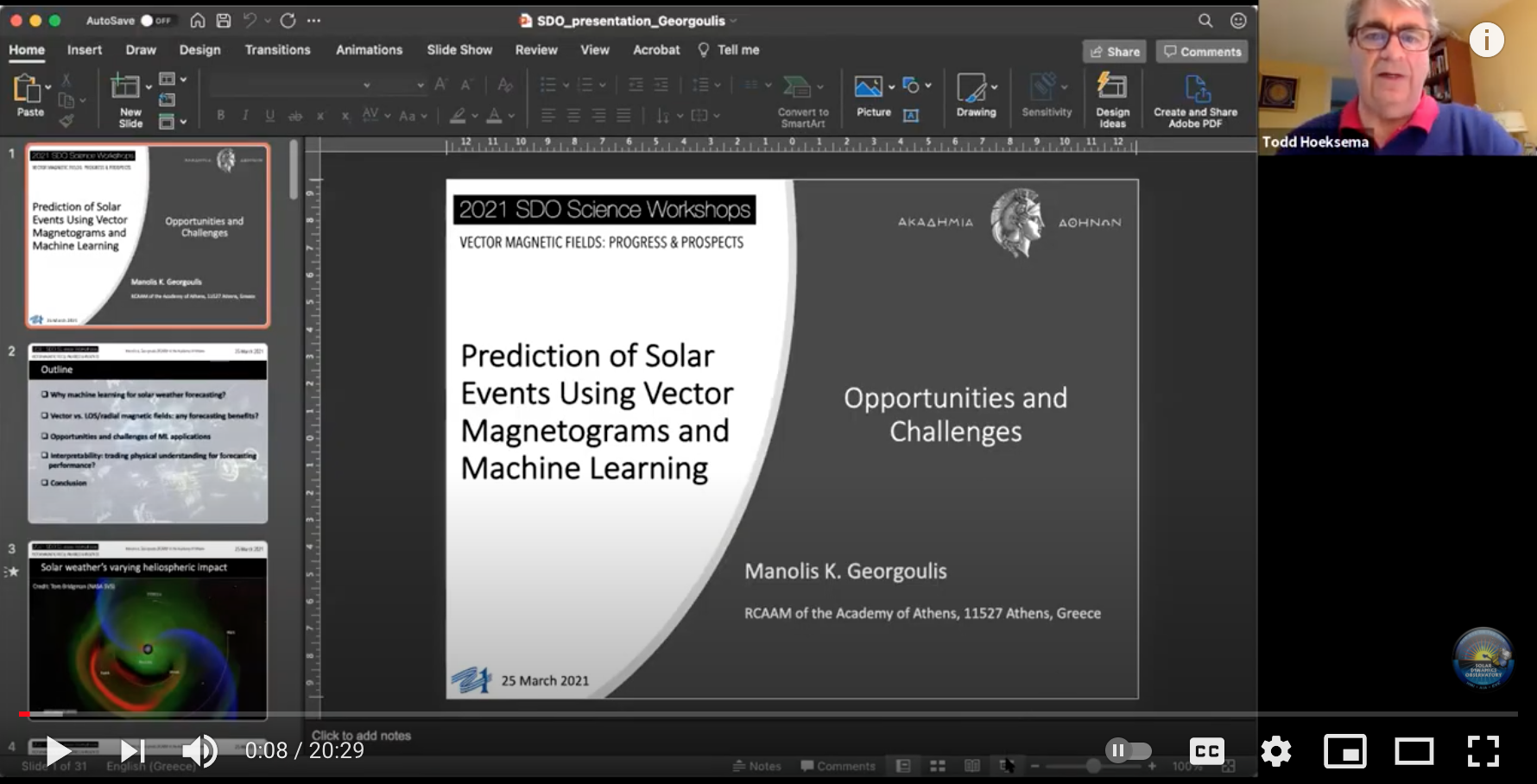The width and height of the screenshot is (1537, 784).
Task: Open the Draw ribbon tab
Action: [141, 50]
